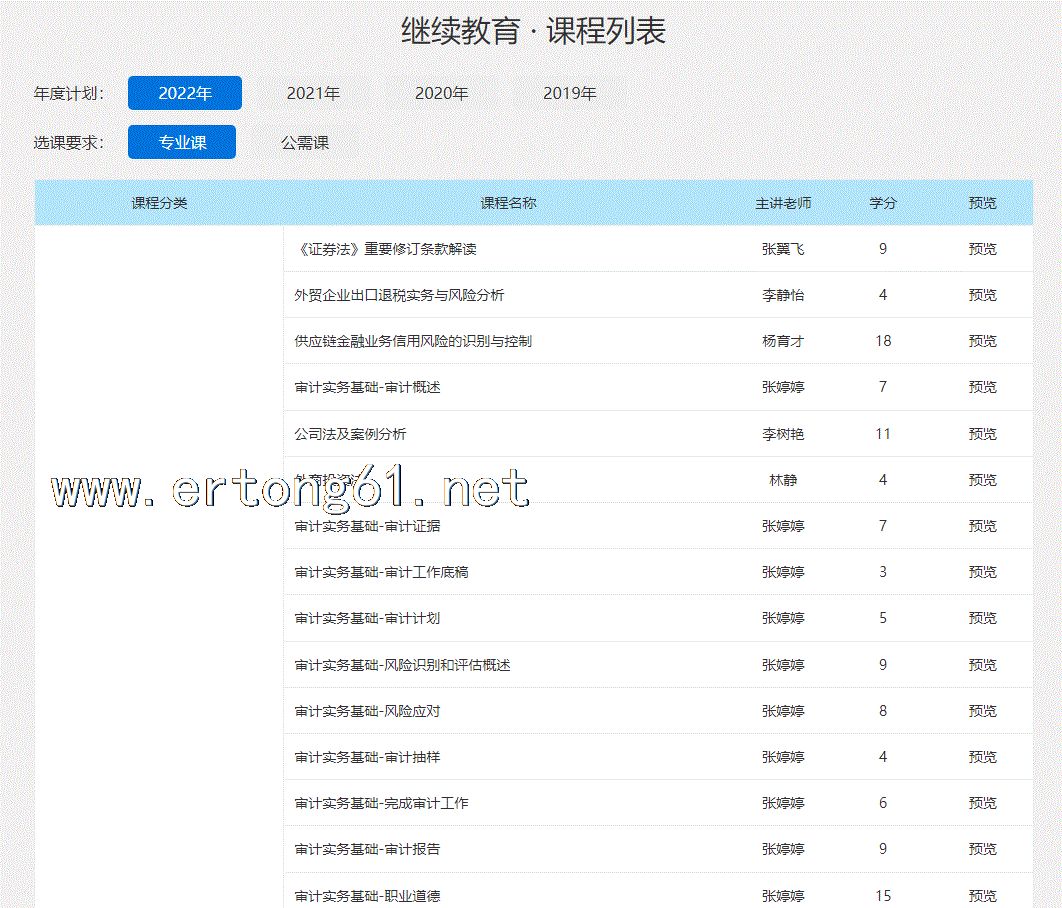
Task: Switch to 公需课 course requirement
Action: point(305,142)
